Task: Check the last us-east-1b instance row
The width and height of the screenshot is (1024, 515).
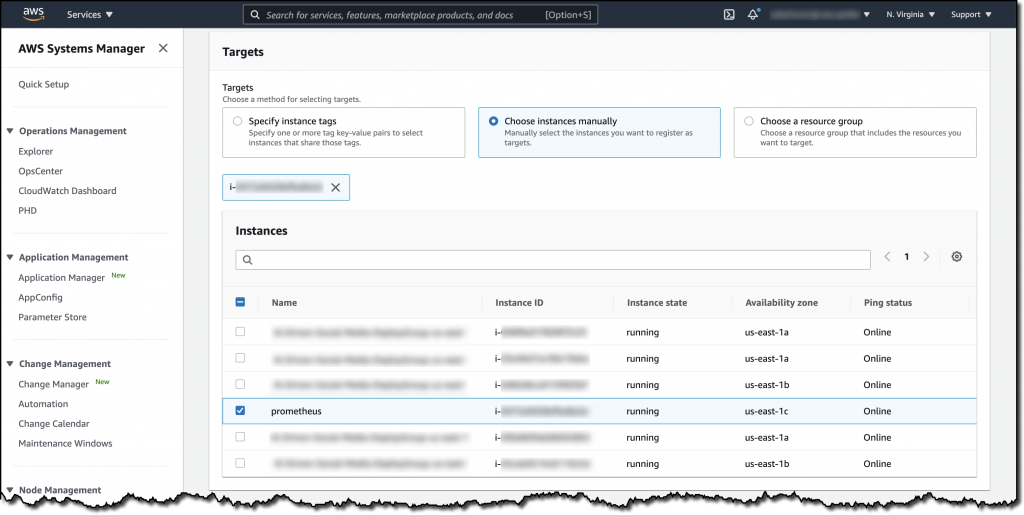Action: click(240, 463)
